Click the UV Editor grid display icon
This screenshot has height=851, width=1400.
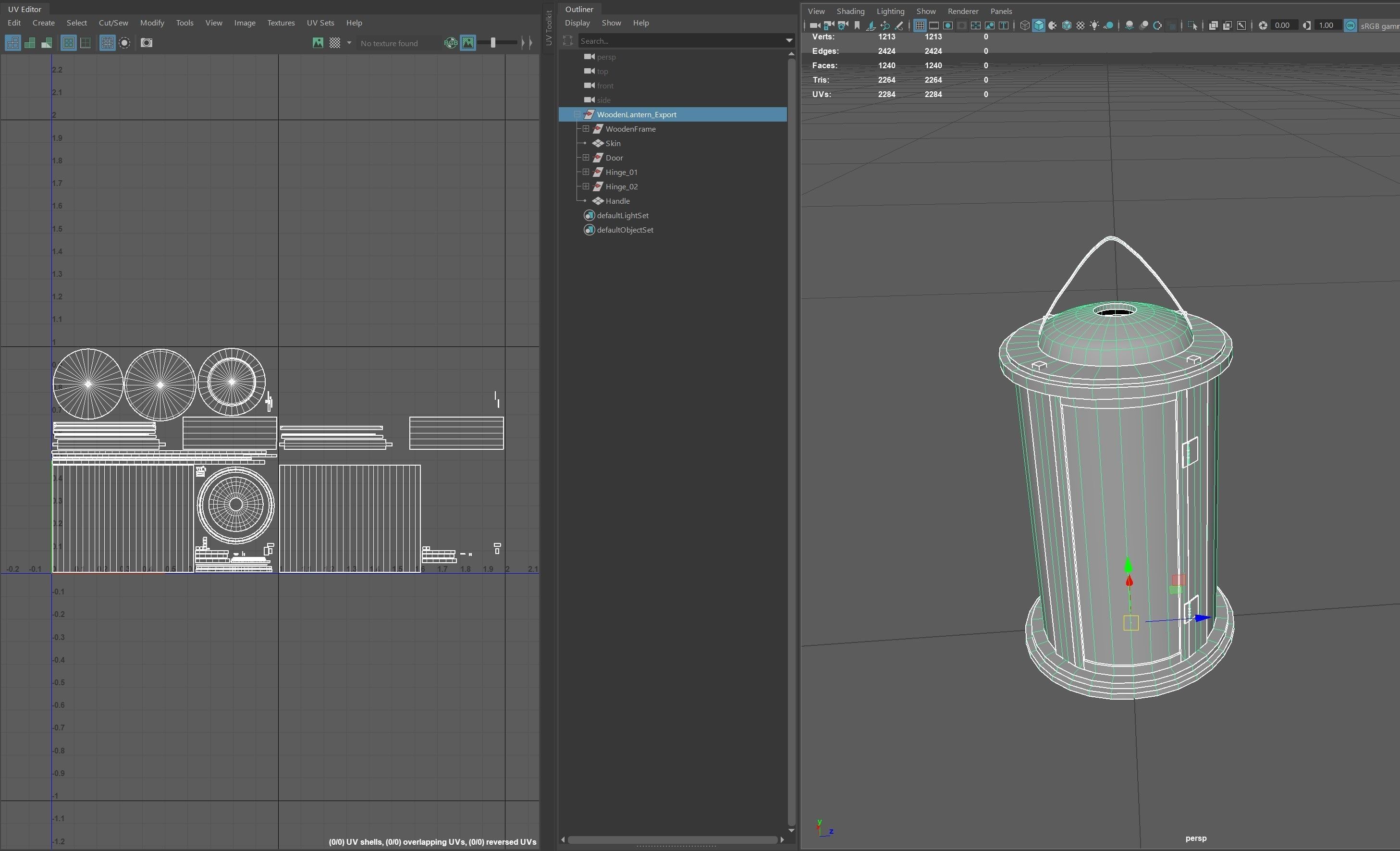click(107, 43)
